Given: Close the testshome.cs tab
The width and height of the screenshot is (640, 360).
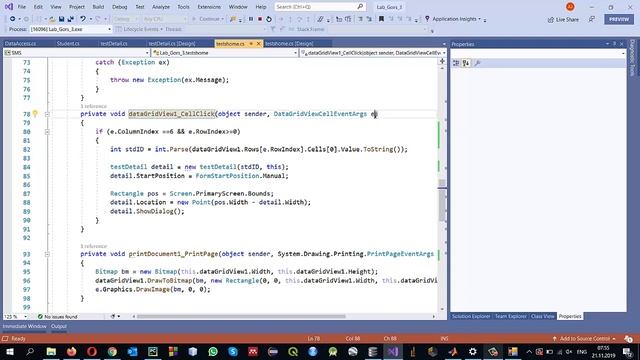Looking at the screenshot, I should [258, 44].
